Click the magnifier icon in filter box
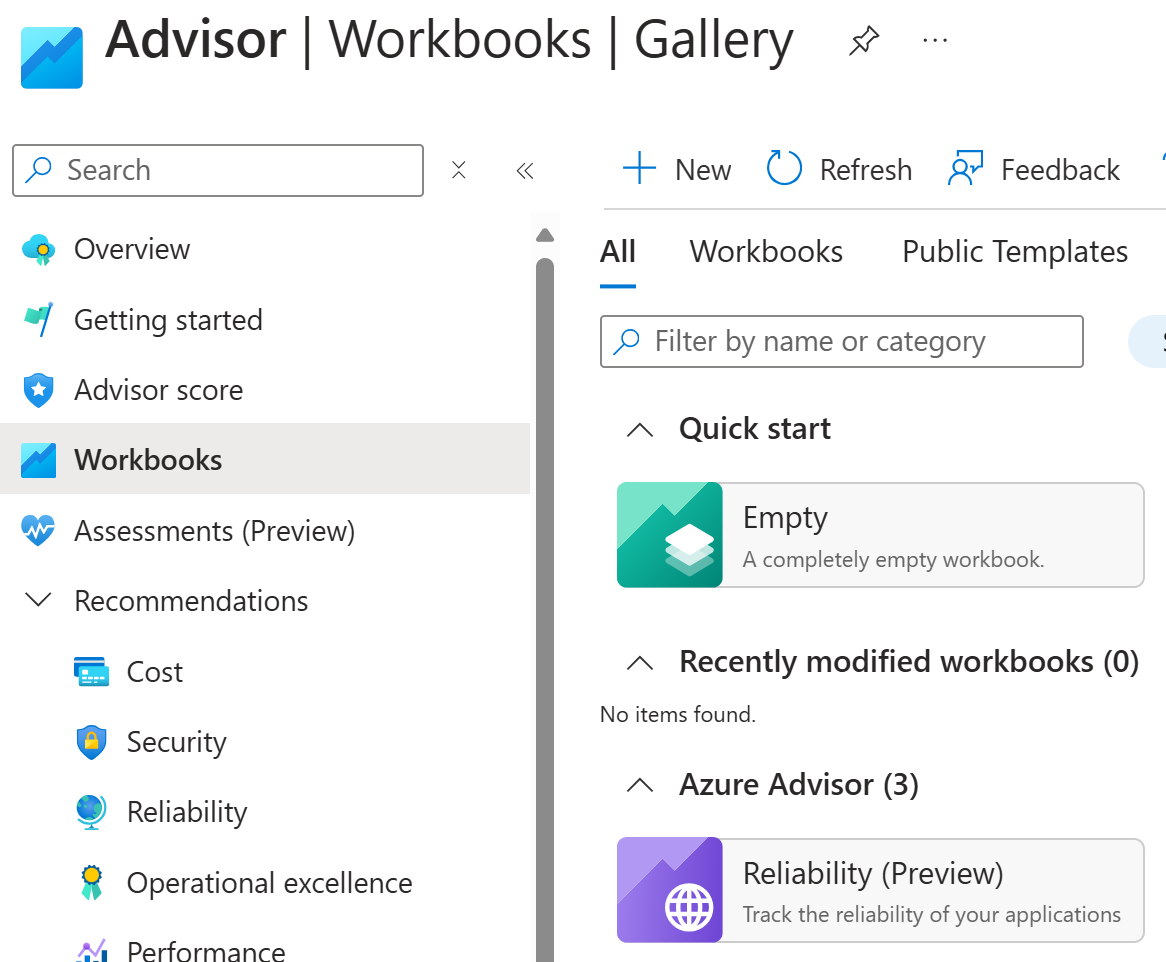 [x=626, y=341]
